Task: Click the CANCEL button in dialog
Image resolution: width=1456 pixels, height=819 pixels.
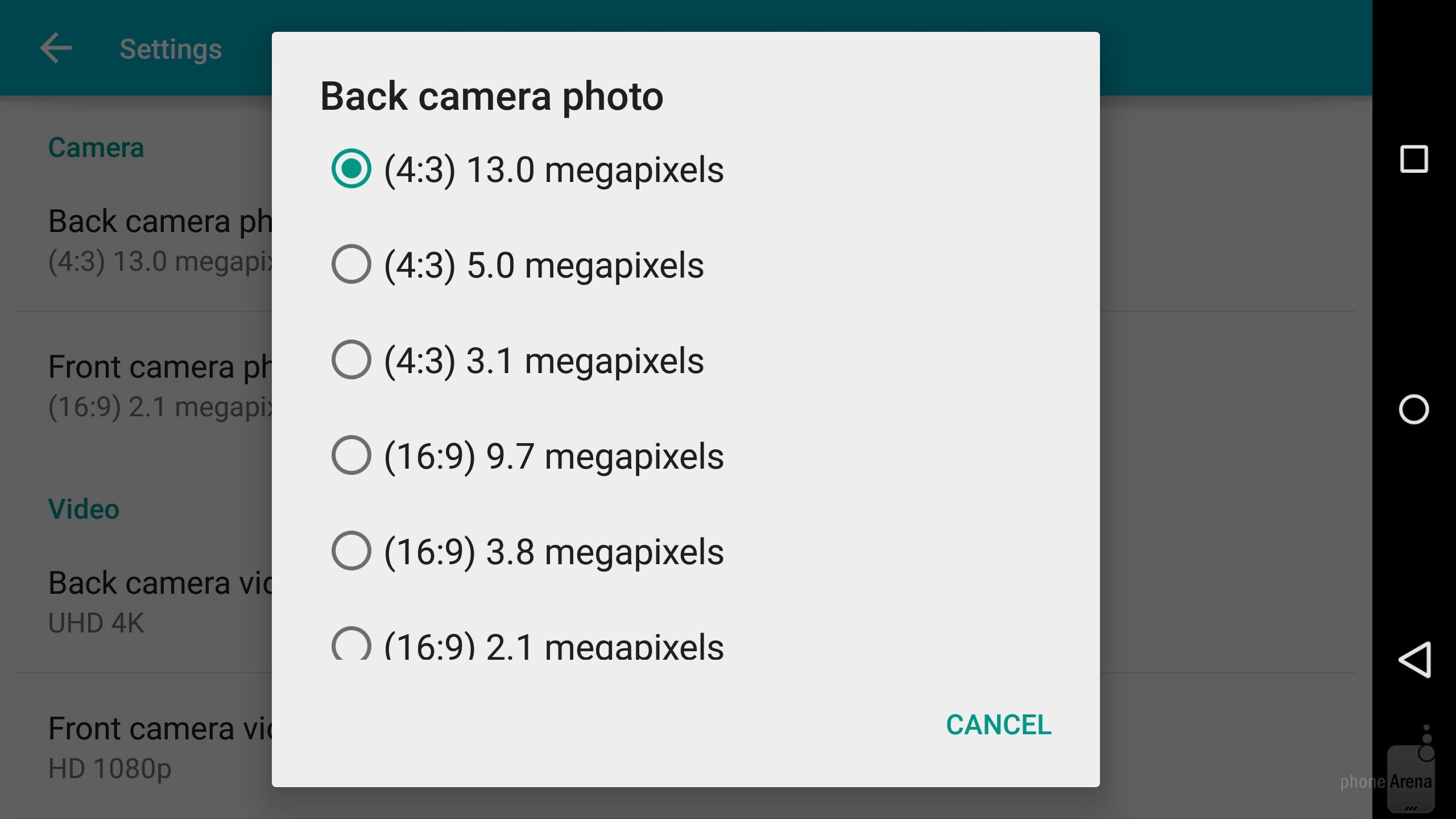Action: [998, 725]
